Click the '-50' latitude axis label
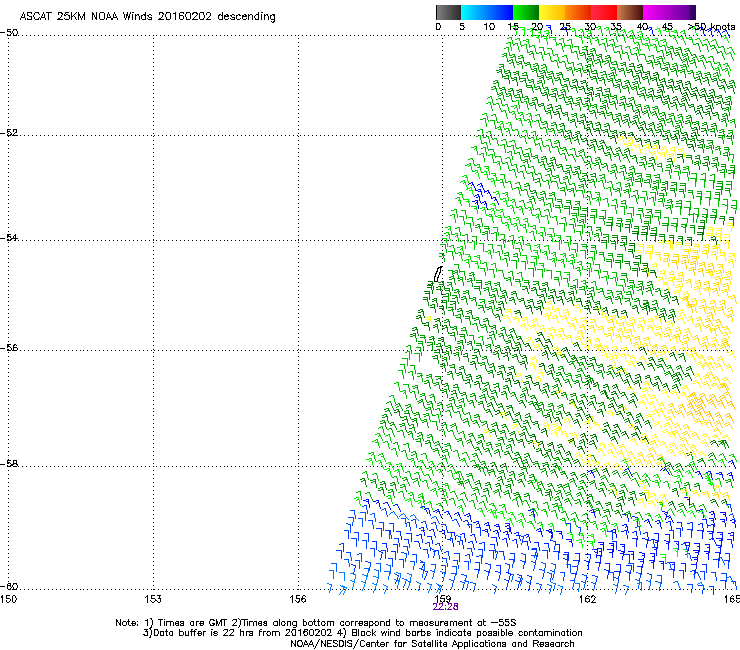 click(x=9, y=33)
